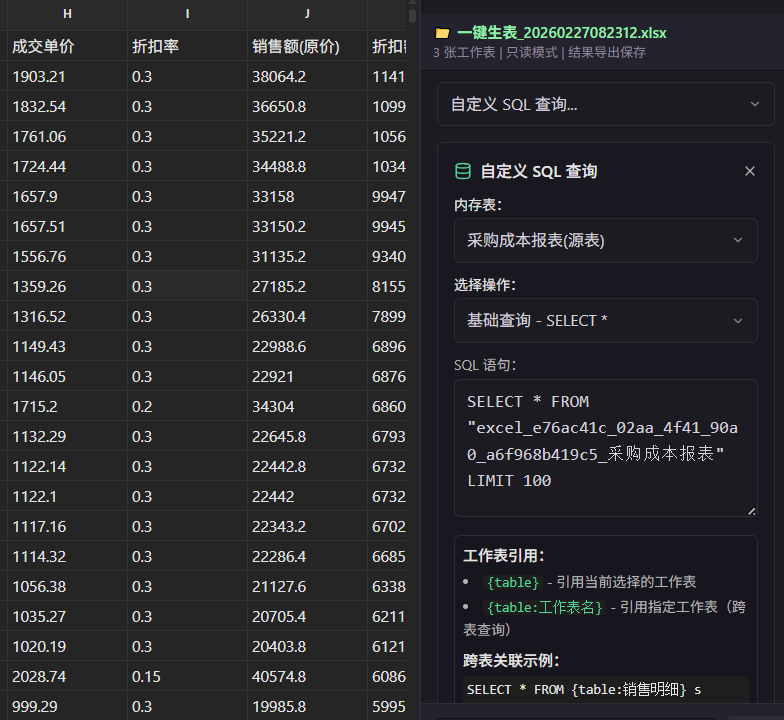784x720 pixels.
Task: Click inside the SQL 语句 text area
Action: 606,448
